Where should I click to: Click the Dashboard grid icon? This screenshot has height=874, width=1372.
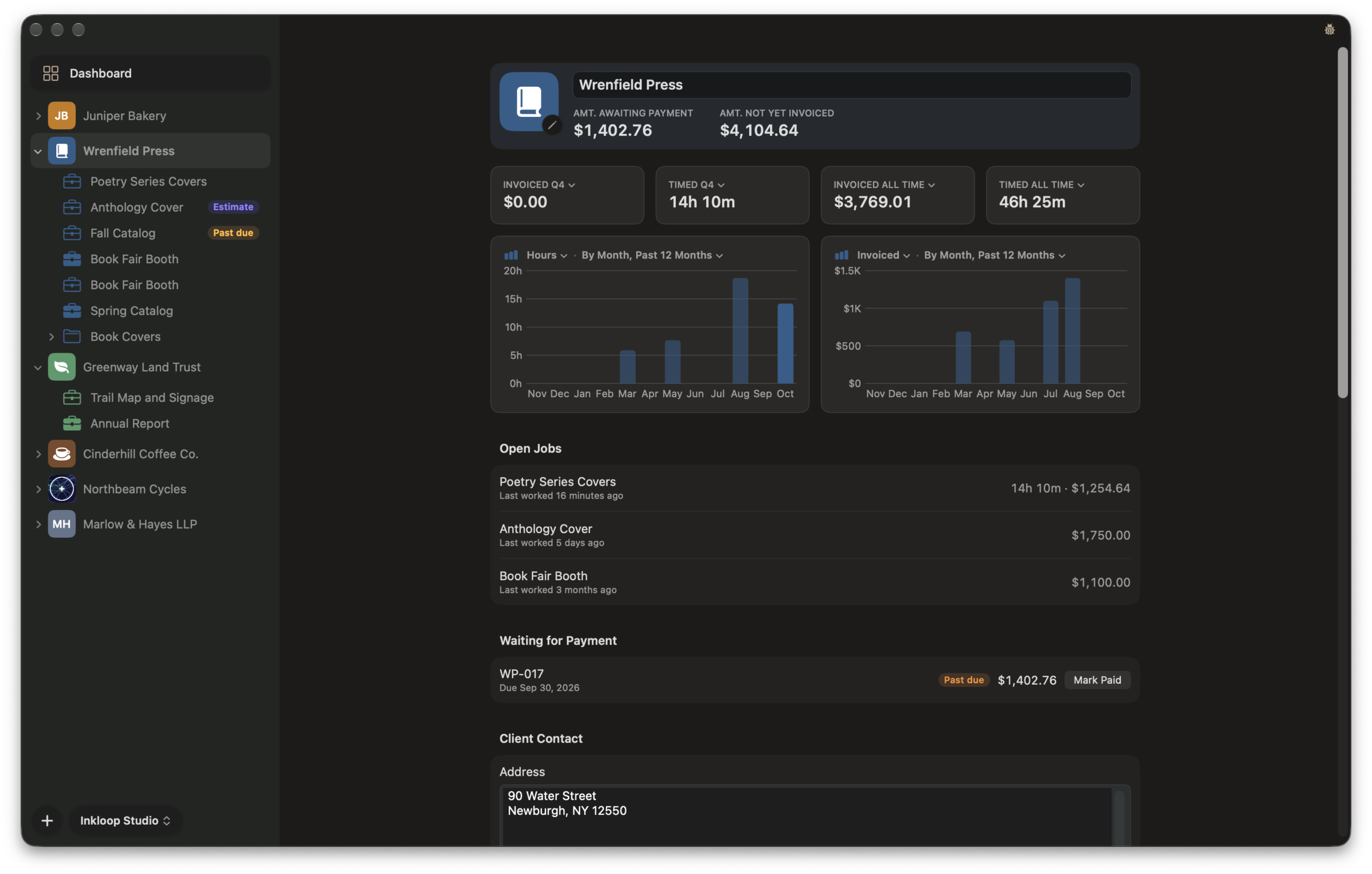pyautogui.click(x=51, y=73)
